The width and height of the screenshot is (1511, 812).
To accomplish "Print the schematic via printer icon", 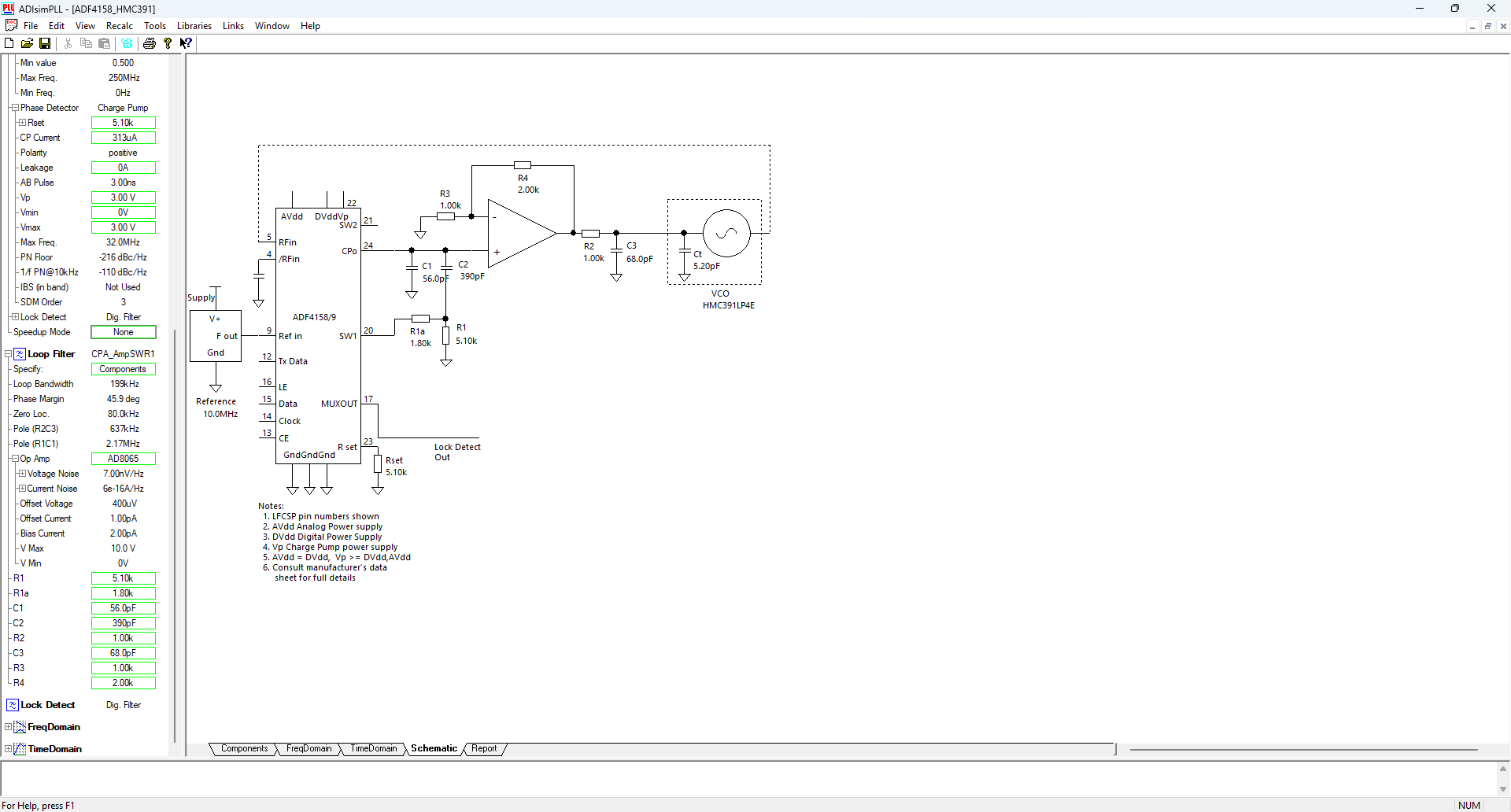I will [x=150, y=43].
